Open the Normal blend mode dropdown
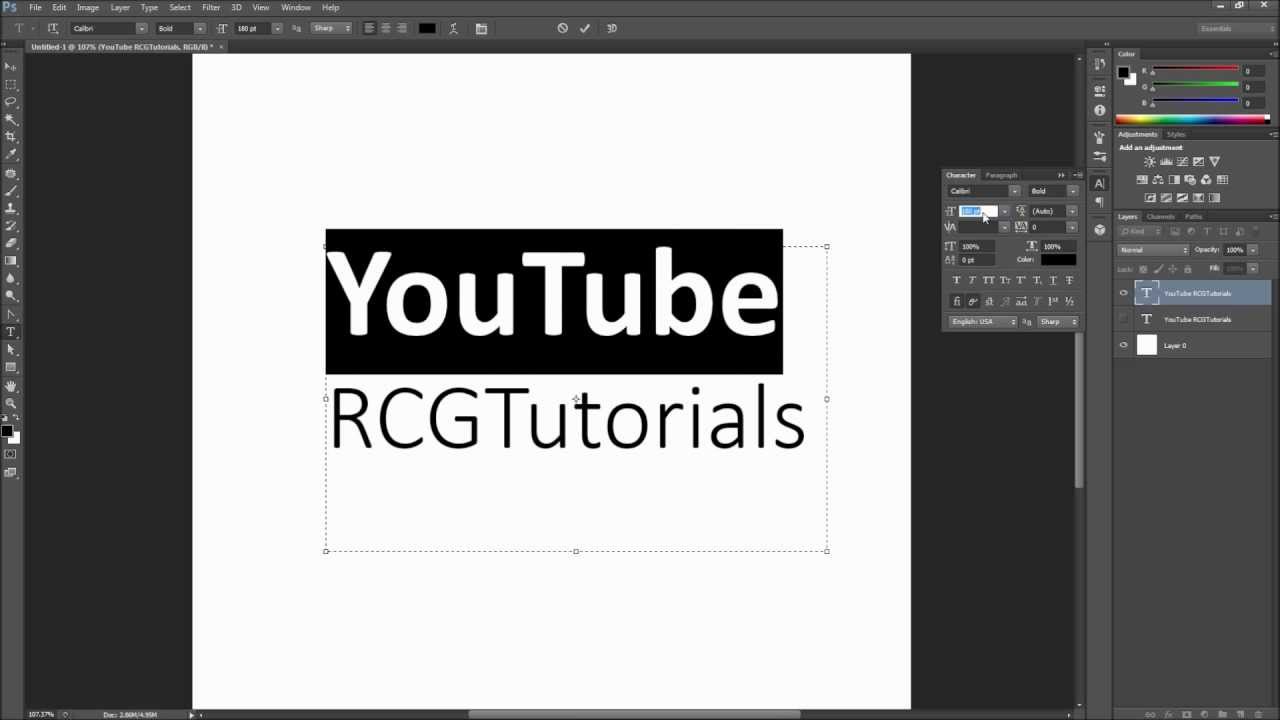The width and height of the screenshot is (1280, 720). [1153, 250]
